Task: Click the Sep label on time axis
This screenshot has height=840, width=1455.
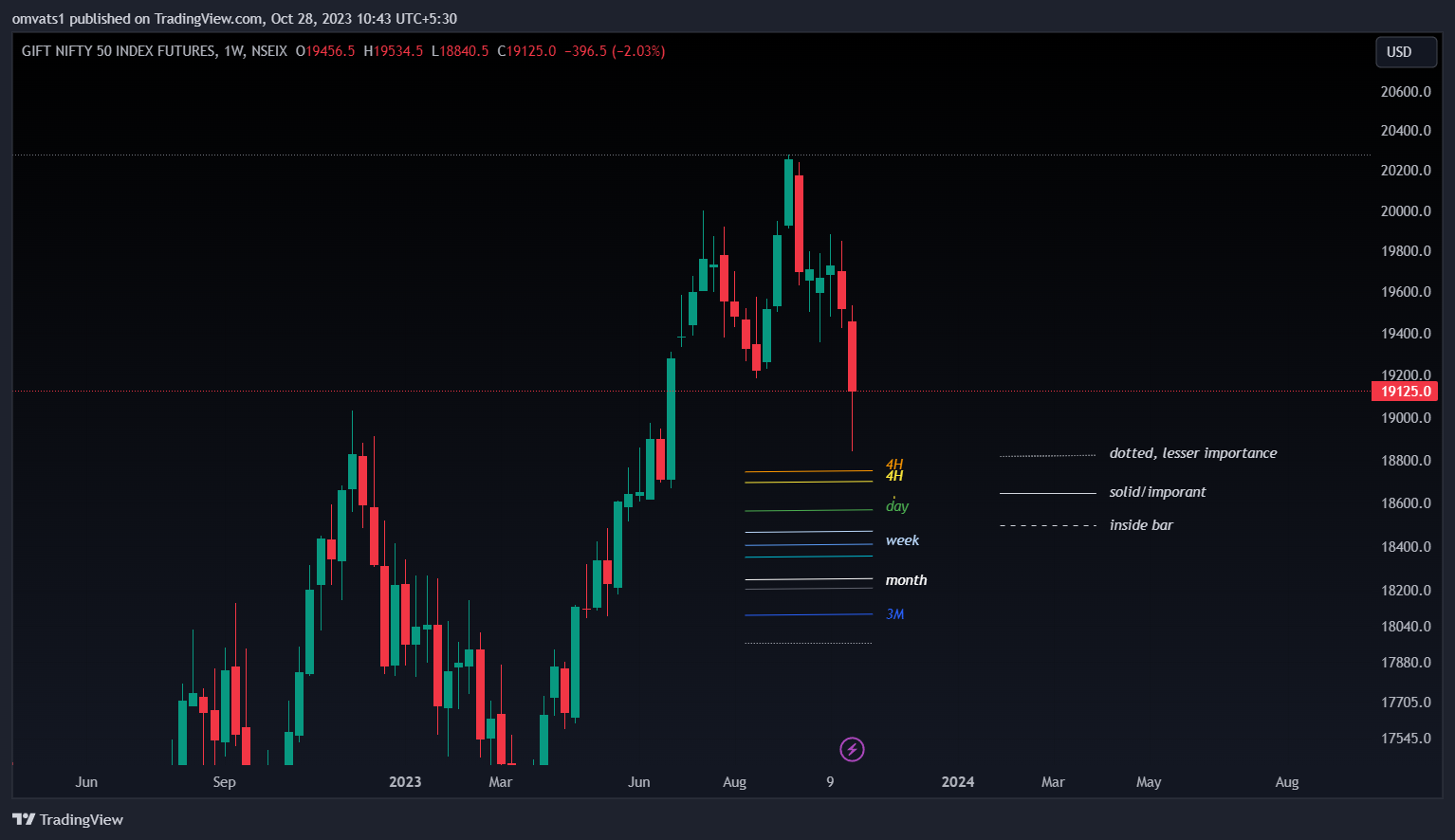Action: pos(225,782)
